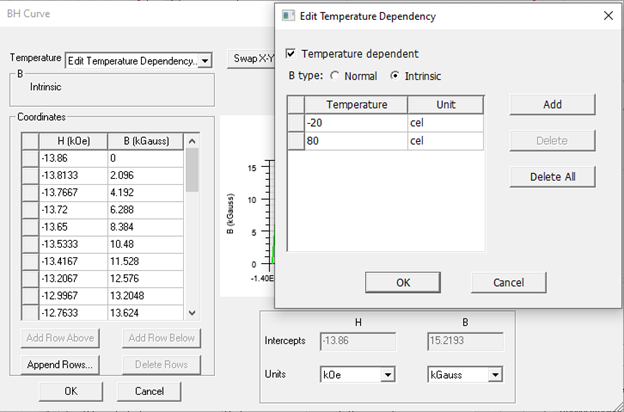Viewport: 624px width, 412px height.
Task: Select the H cell -13.2067
Action: point(73,278)
